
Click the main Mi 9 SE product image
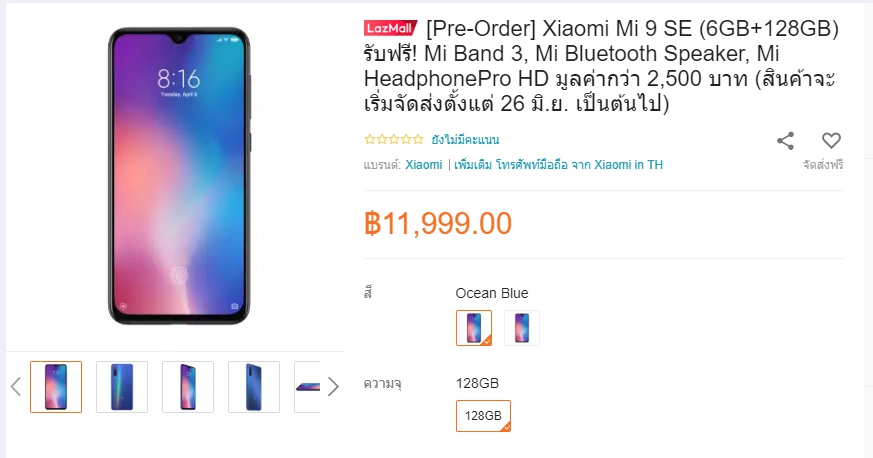point(179,176)
